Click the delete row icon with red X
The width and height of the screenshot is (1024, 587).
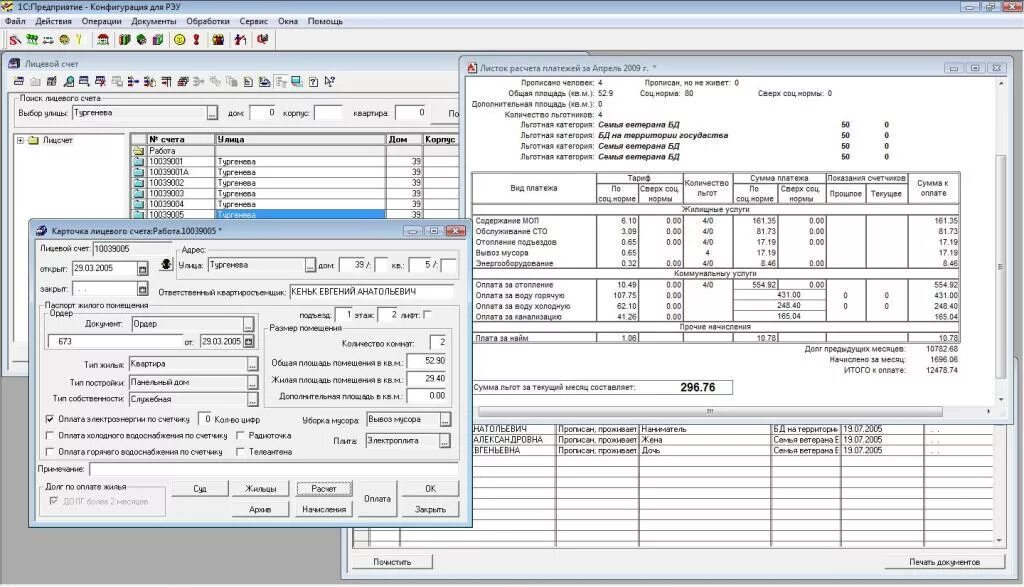[101, 82]
